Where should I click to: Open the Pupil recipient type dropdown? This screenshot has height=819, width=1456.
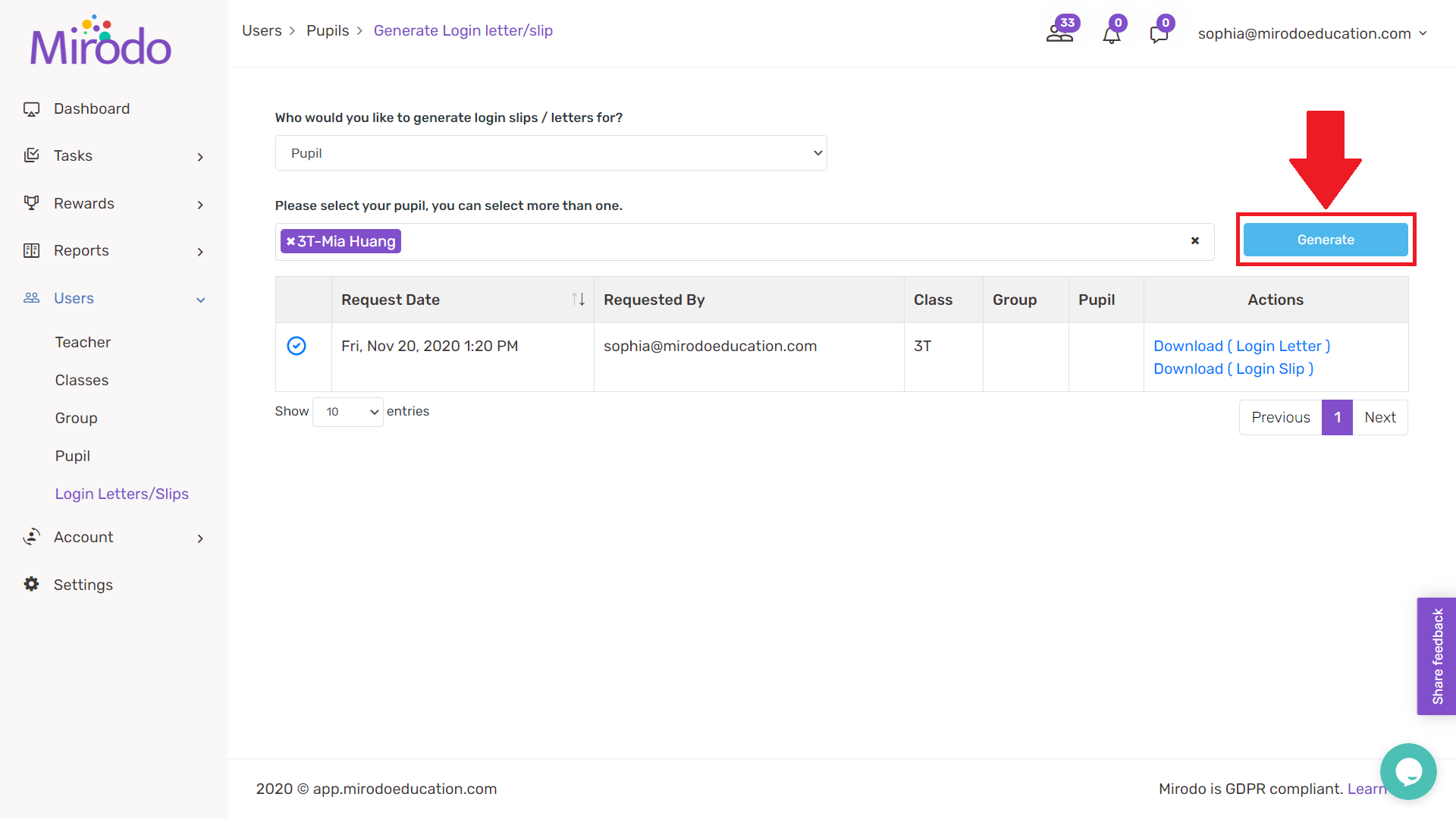(551, 153)
